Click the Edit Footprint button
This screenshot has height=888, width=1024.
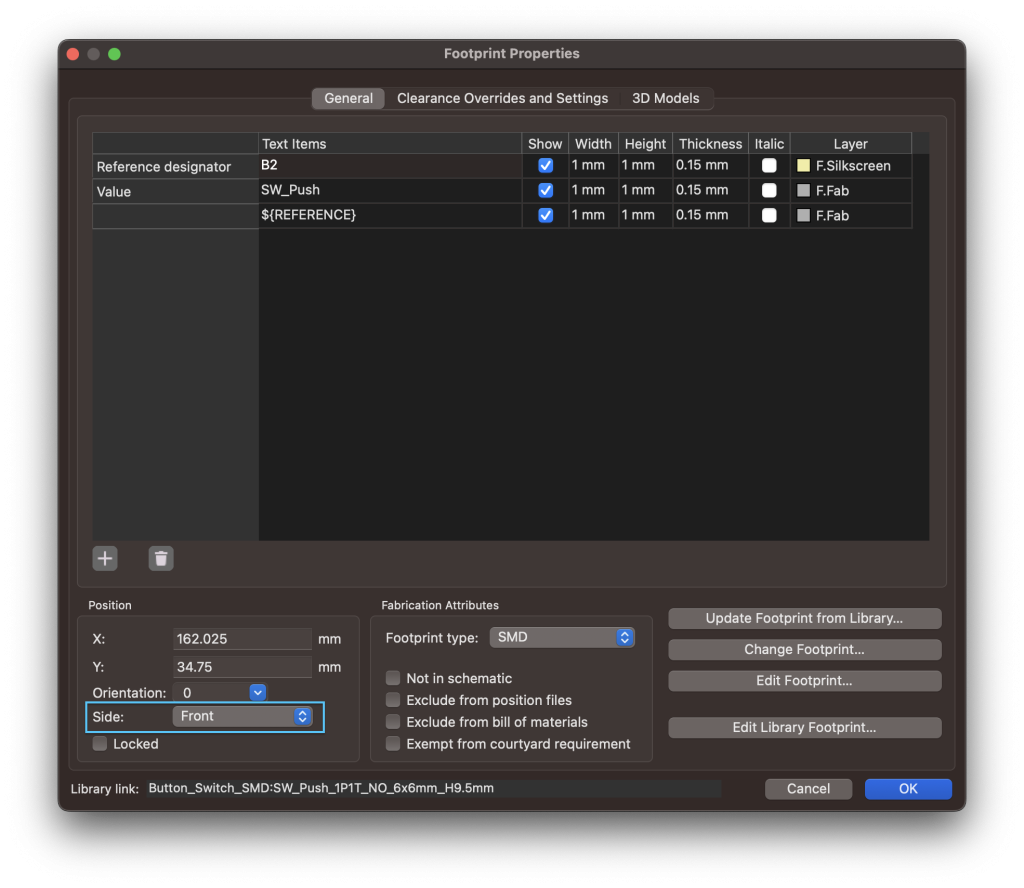click(805, 681)
